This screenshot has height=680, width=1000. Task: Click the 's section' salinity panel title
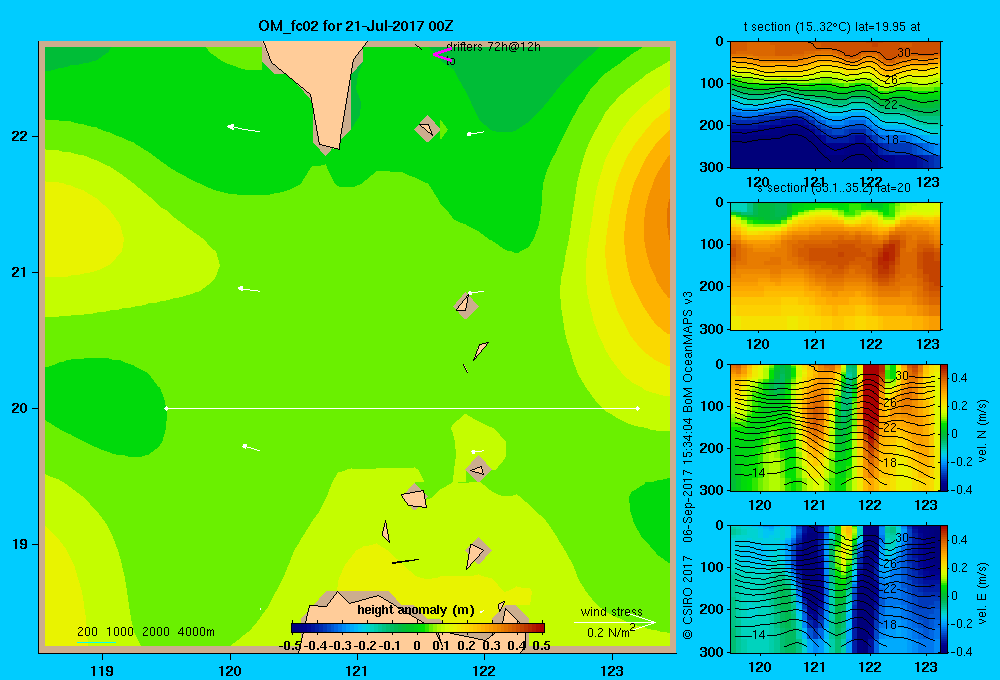(833, 188)
